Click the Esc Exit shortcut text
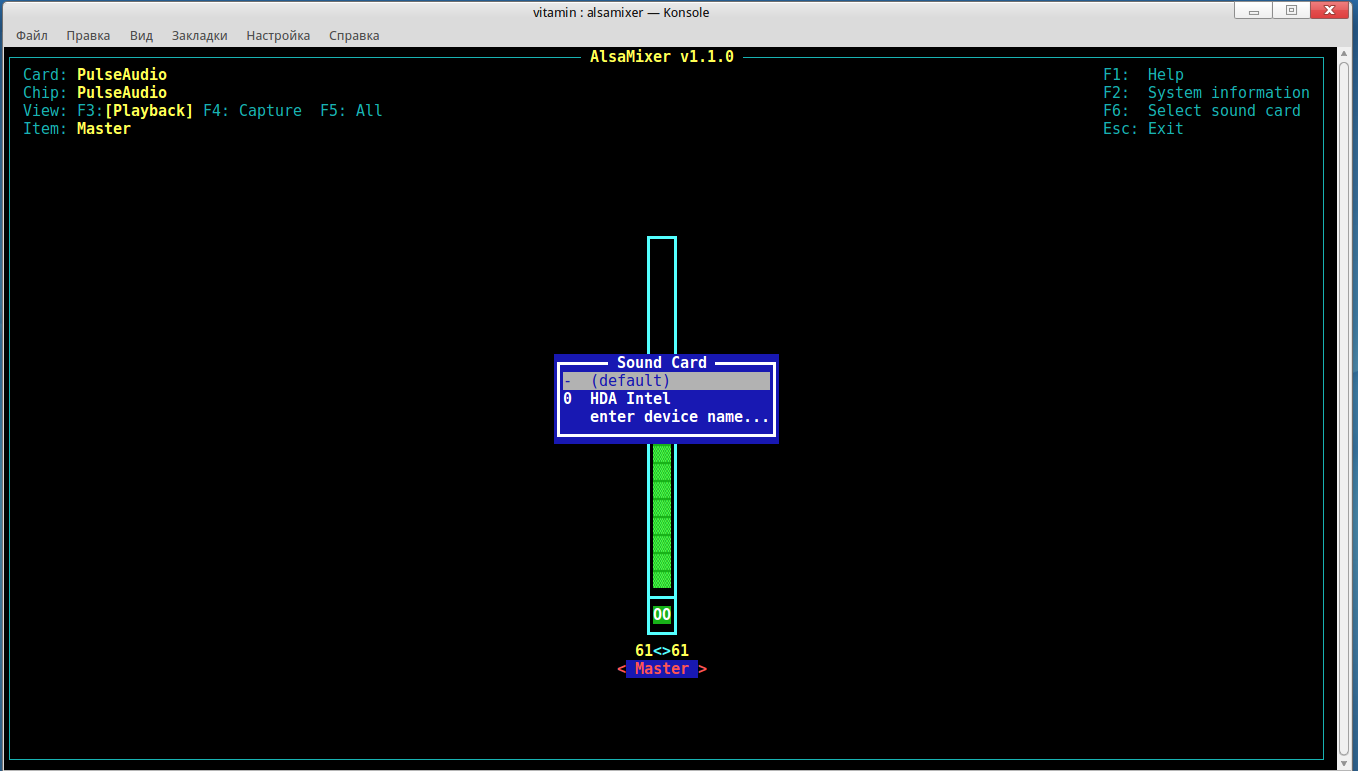This screenshot has width=1358, height=771. (1143, 129)
